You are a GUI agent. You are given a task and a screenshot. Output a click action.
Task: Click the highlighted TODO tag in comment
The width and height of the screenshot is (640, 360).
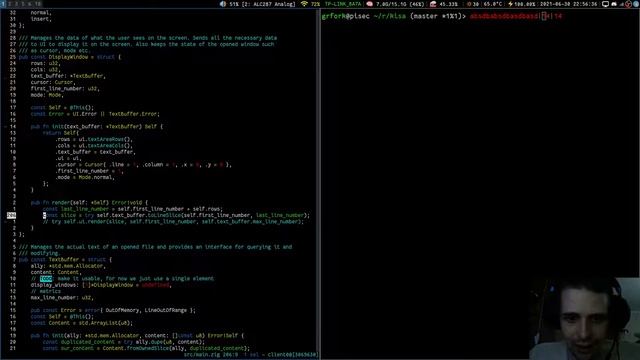[x=46, y=278]
